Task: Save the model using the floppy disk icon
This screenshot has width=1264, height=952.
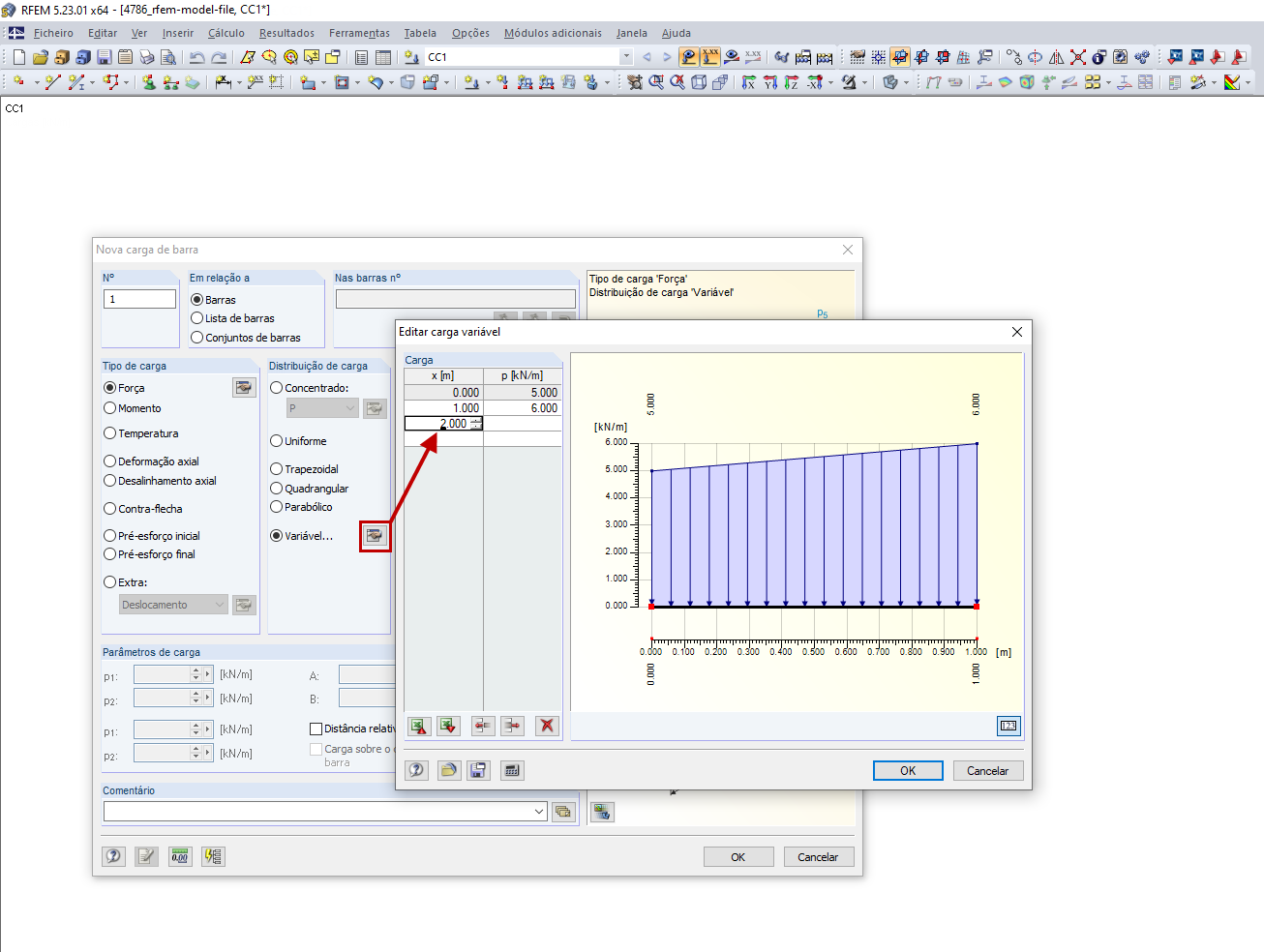Action: coord(104,57)
